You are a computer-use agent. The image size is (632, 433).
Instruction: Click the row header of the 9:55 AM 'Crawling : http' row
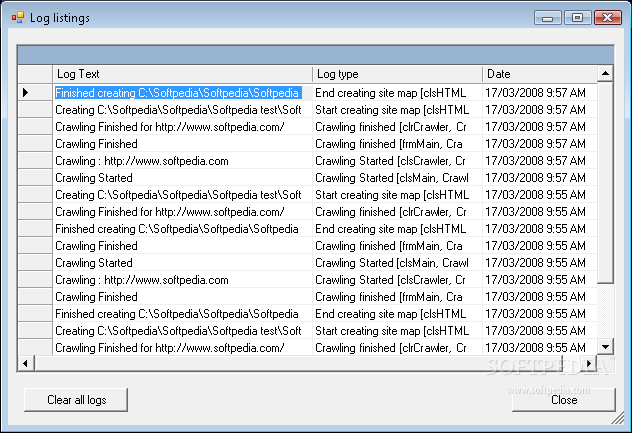coord(35,279)
